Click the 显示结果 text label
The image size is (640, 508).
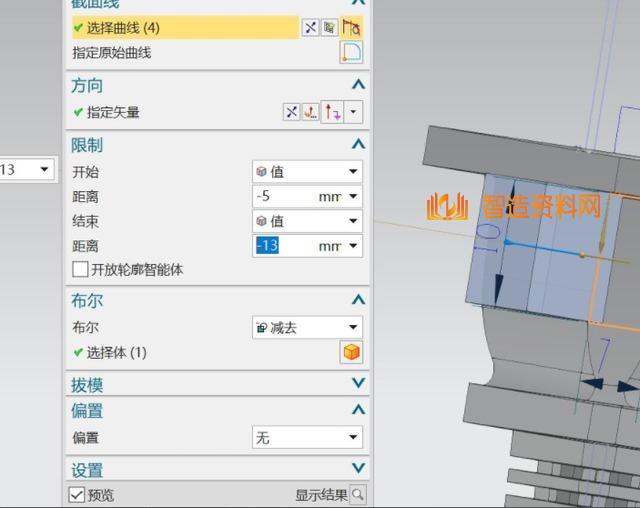point(321,495)
